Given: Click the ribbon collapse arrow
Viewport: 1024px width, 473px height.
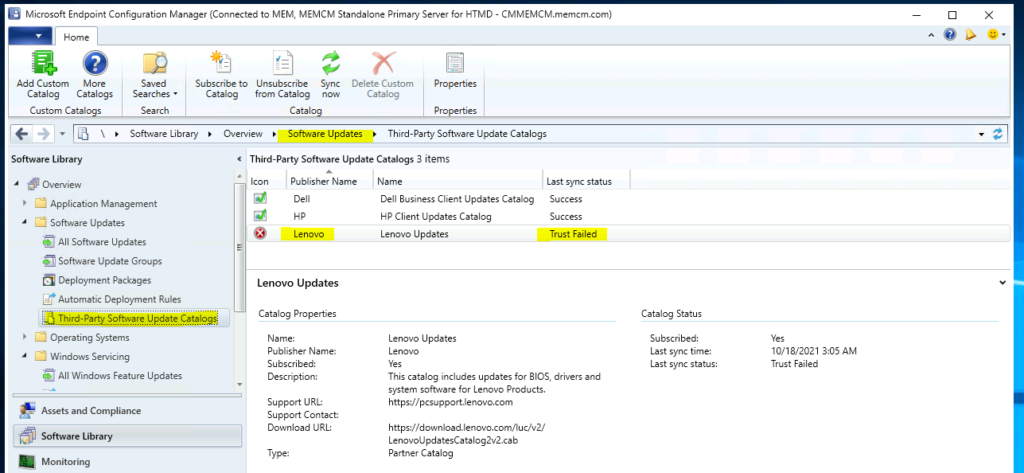Looking at the screenshot, I should (931, 35).
